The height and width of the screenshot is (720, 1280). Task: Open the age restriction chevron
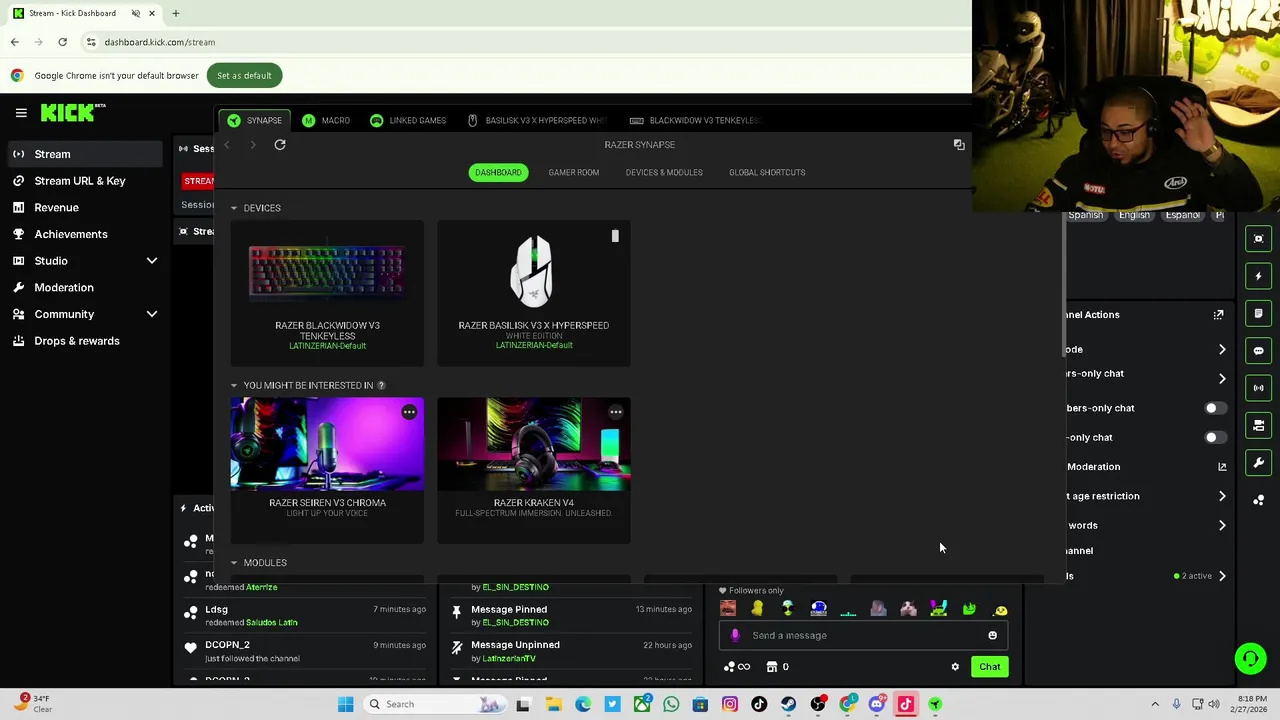pyautogui.click(x=1222, y=496)
